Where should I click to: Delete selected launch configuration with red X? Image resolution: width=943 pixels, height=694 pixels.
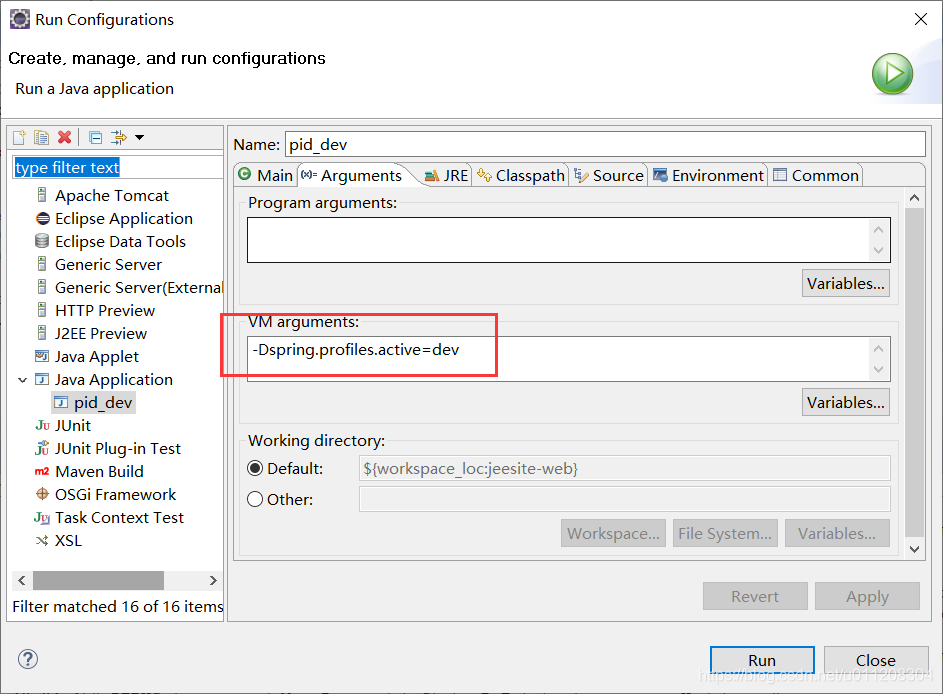[64, 138]
